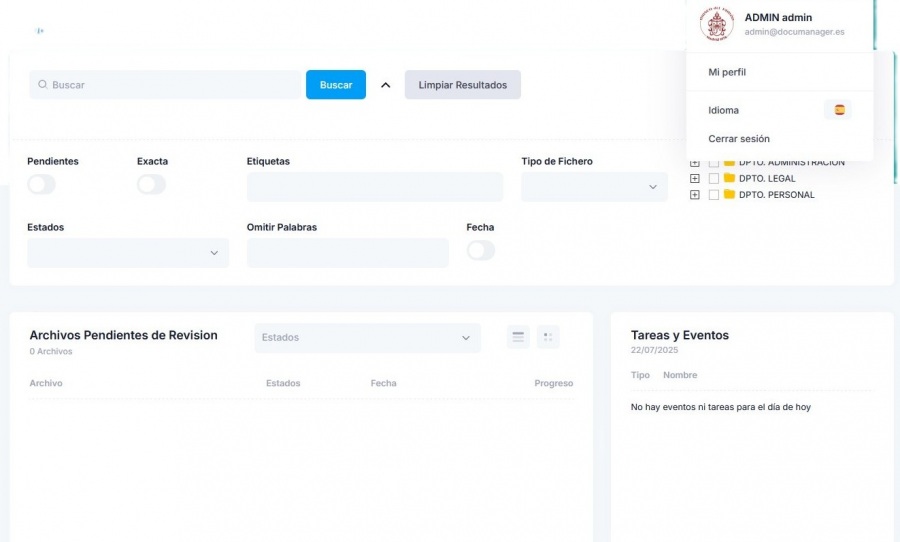Select Cerrar sesión in user menu
The width and height of the screenshot is (900, 542).
tap(739, 139)
